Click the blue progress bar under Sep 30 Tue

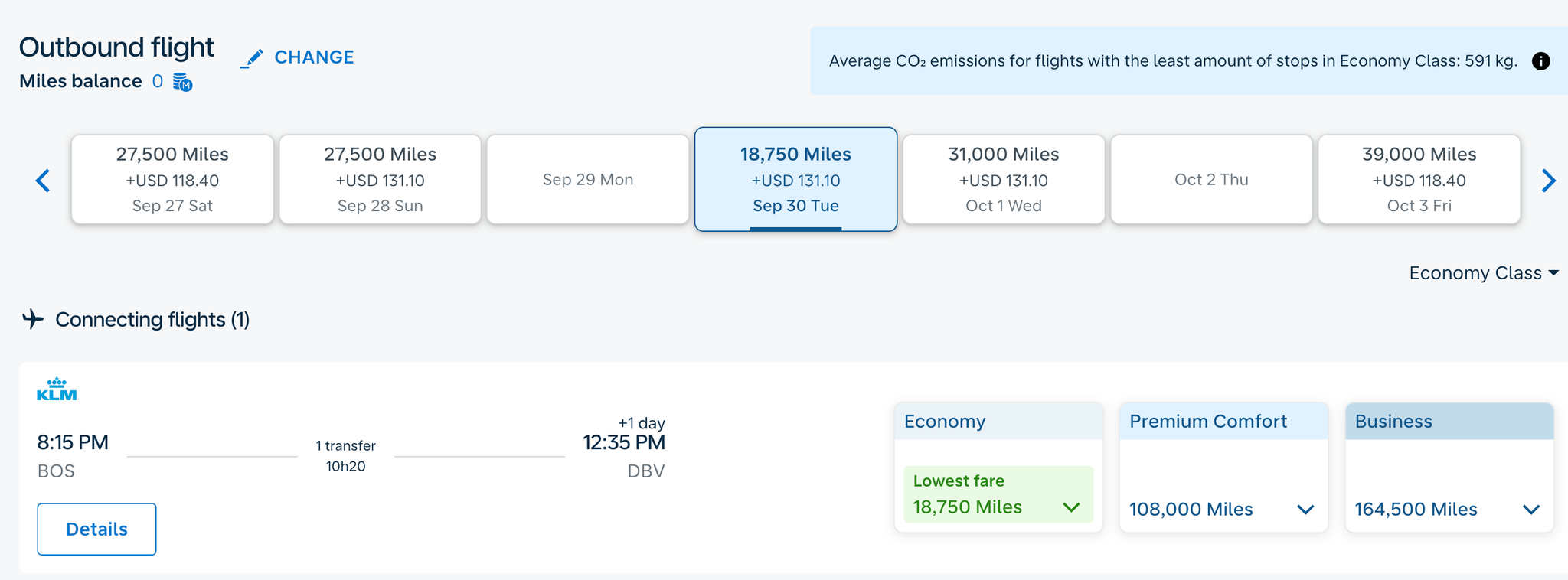pyautogui.click(x=795, y=227)
